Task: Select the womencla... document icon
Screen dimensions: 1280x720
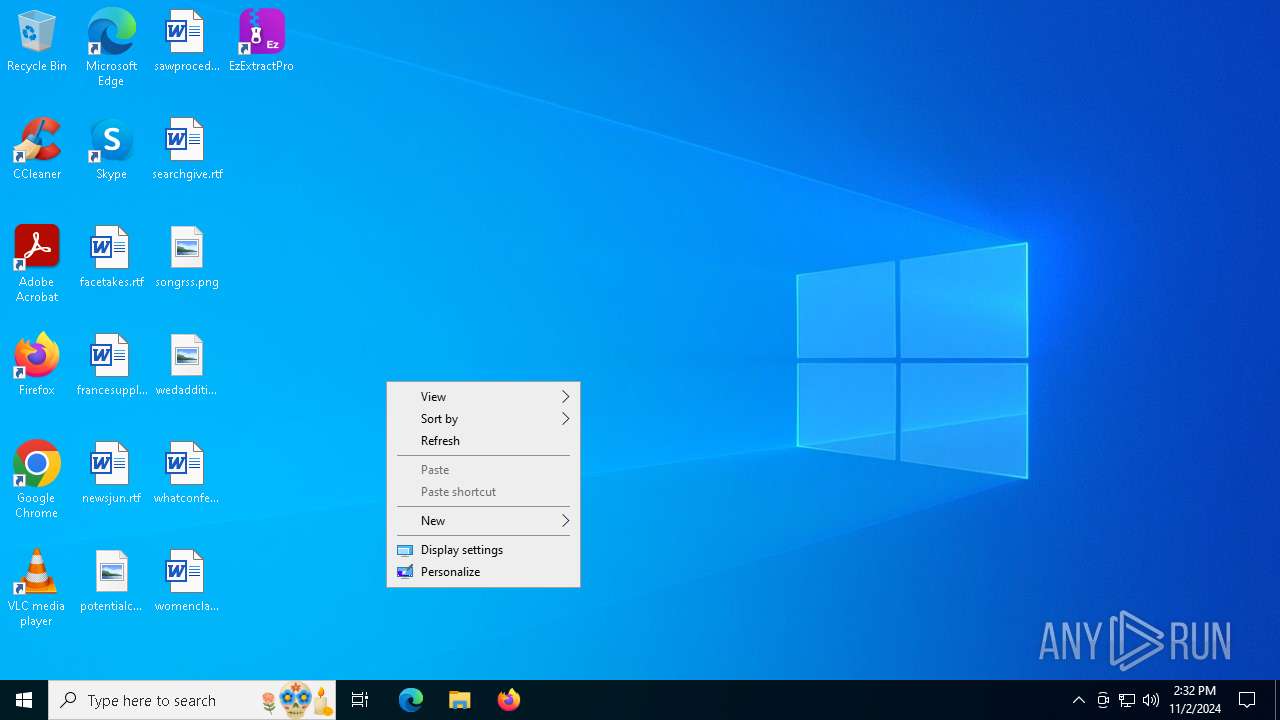Action: (187, 582)
